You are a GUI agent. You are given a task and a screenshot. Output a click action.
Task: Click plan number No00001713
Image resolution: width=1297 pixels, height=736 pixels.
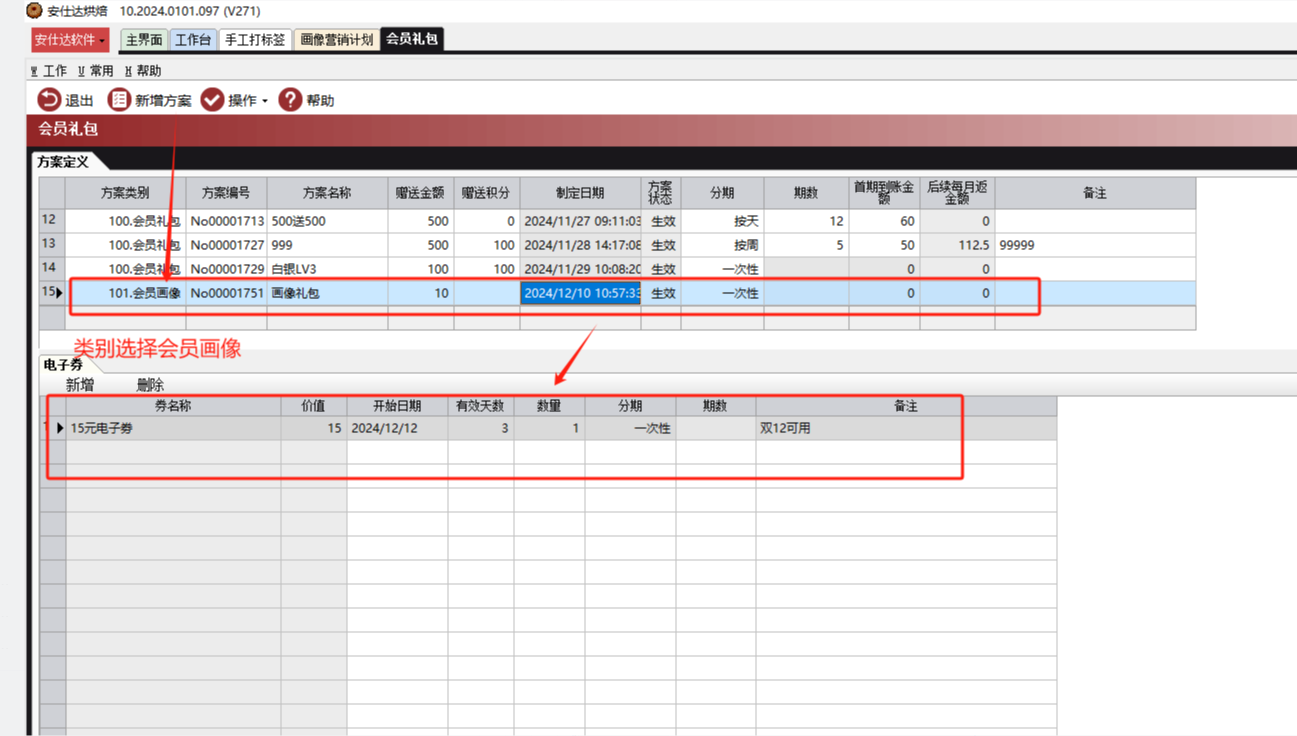pyautogui.click(x=227, y=221)
